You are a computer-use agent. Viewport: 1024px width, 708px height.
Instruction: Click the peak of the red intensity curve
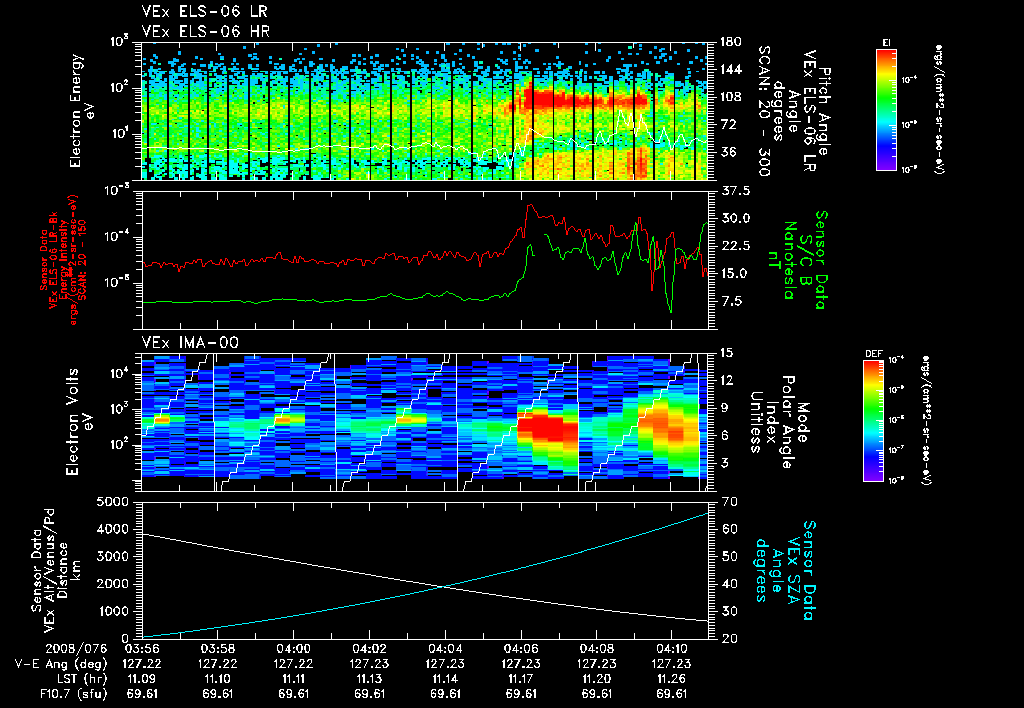point(530,206)
